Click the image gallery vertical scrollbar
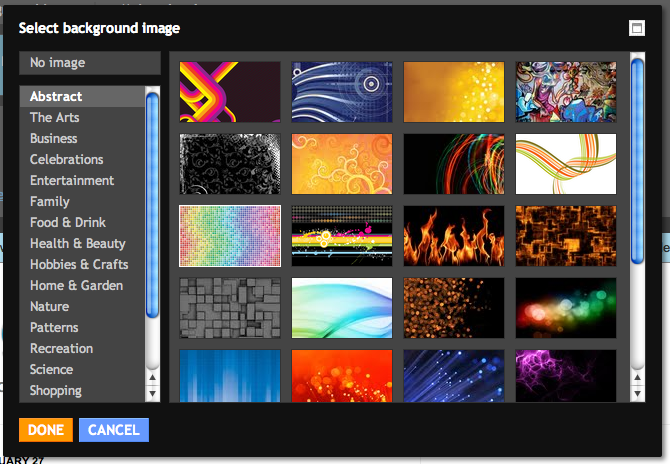This screenshot has width=670, height=464. (637, 160)
